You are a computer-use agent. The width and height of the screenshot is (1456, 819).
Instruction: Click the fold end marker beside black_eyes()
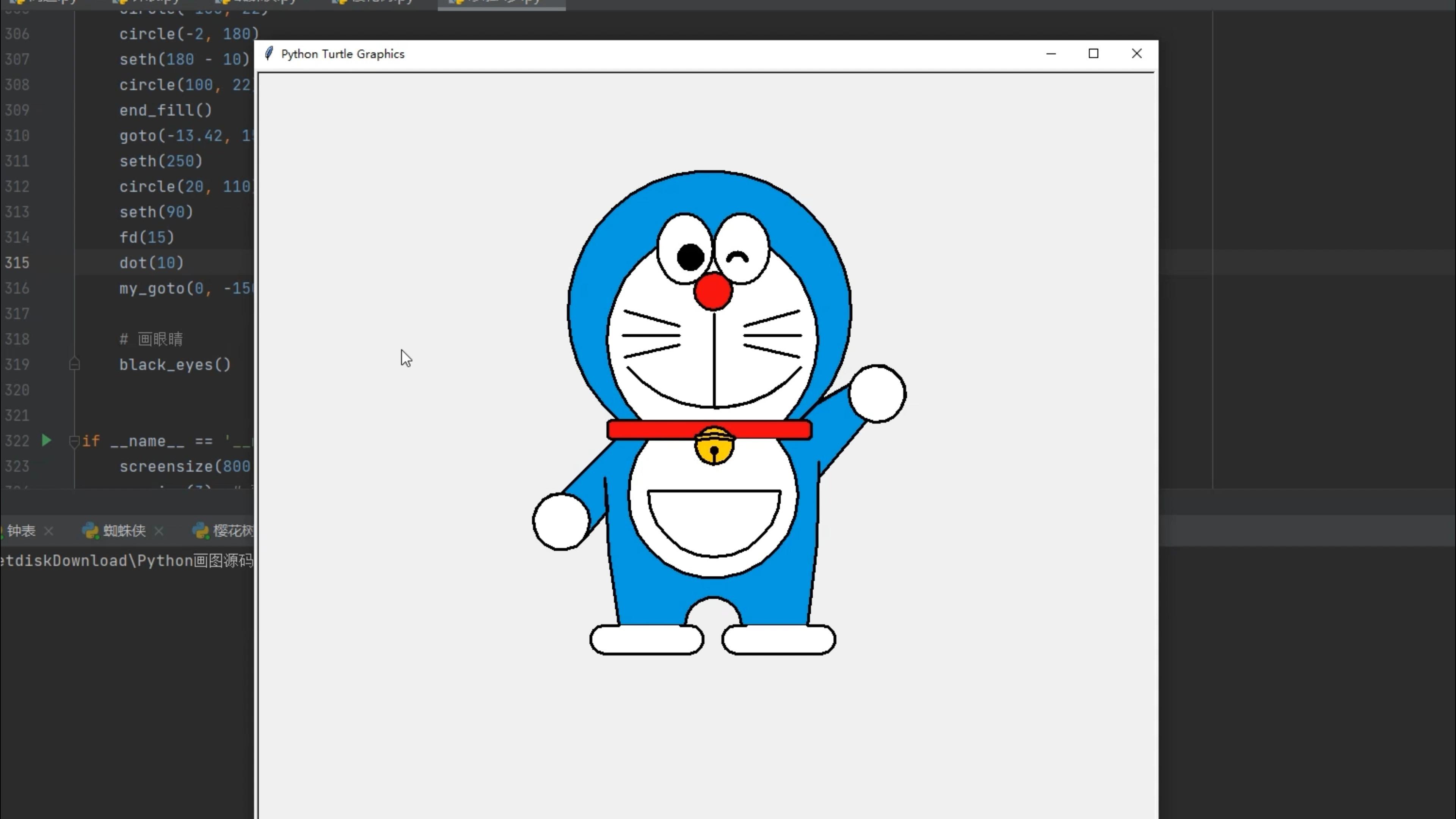point(74,364)
